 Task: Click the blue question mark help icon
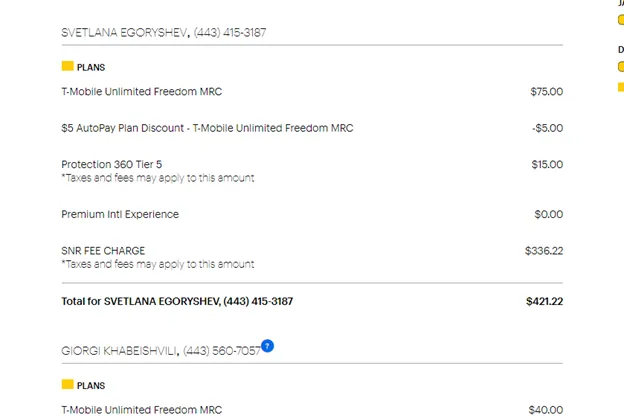[267, 346]
